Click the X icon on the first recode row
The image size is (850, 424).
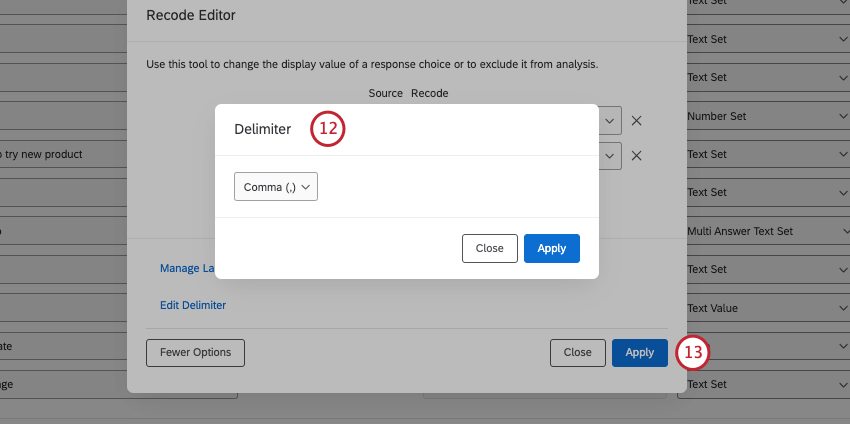(636, 121)
